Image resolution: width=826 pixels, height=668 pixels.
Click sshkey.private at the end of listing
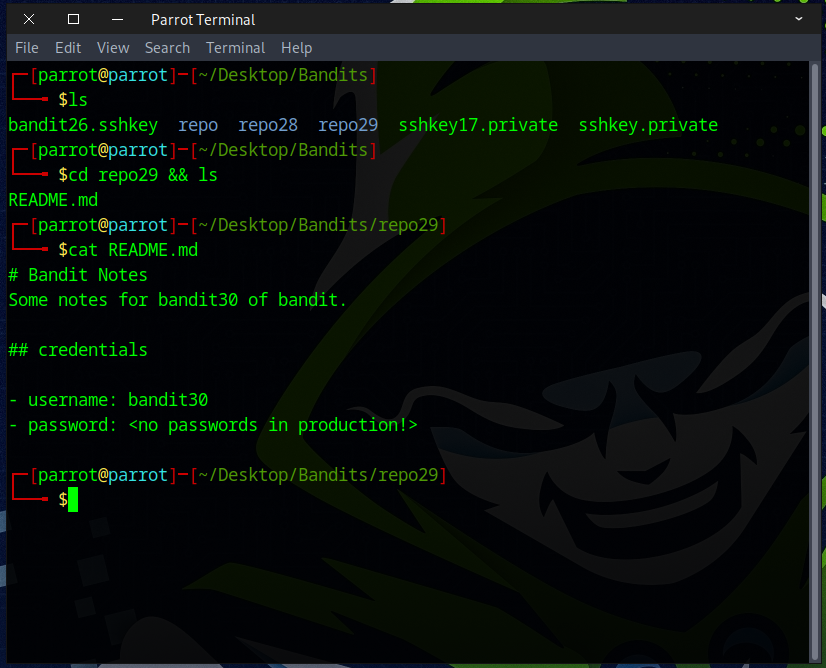[x=648, y=125]
